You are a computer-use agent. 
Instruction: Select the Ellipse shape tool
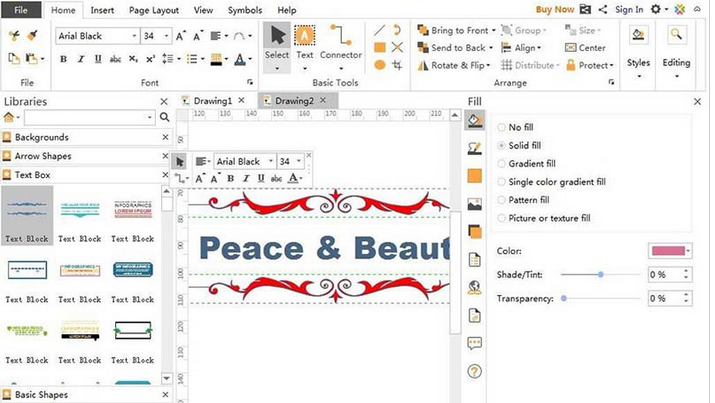[x=379, y=65]
